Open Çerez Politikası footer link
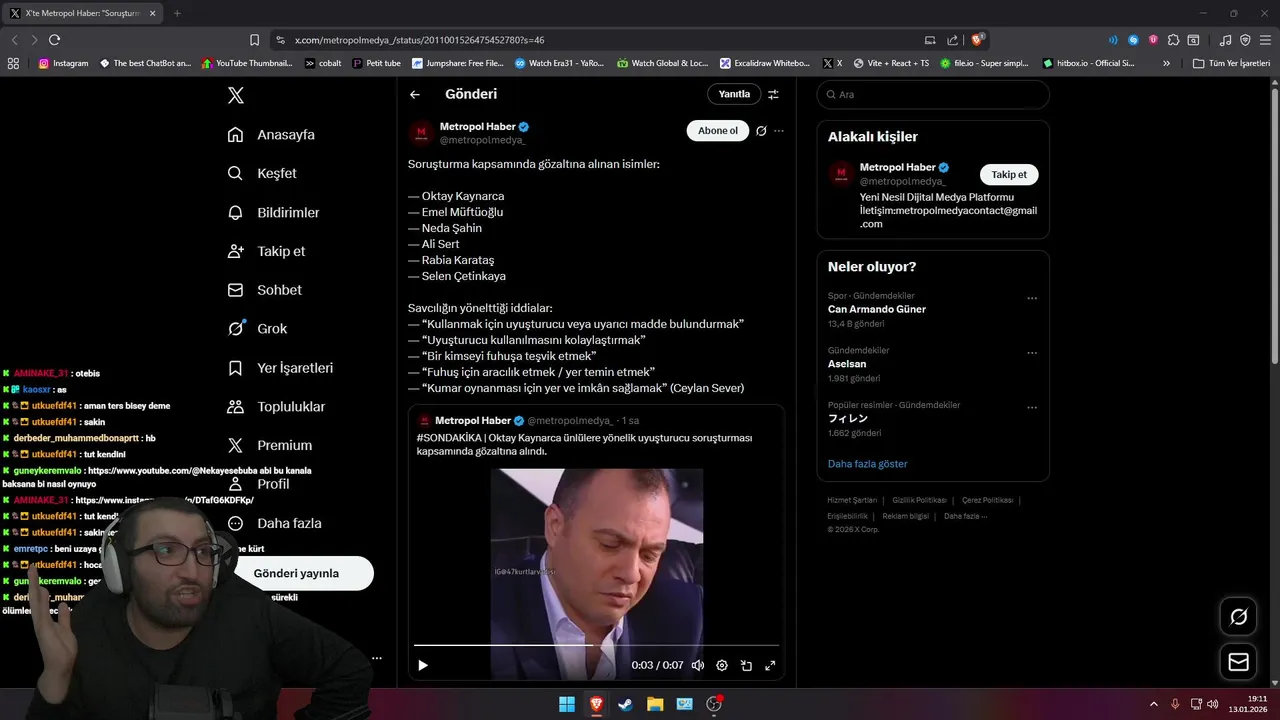The image size is (1280, 720). point(987,500)
